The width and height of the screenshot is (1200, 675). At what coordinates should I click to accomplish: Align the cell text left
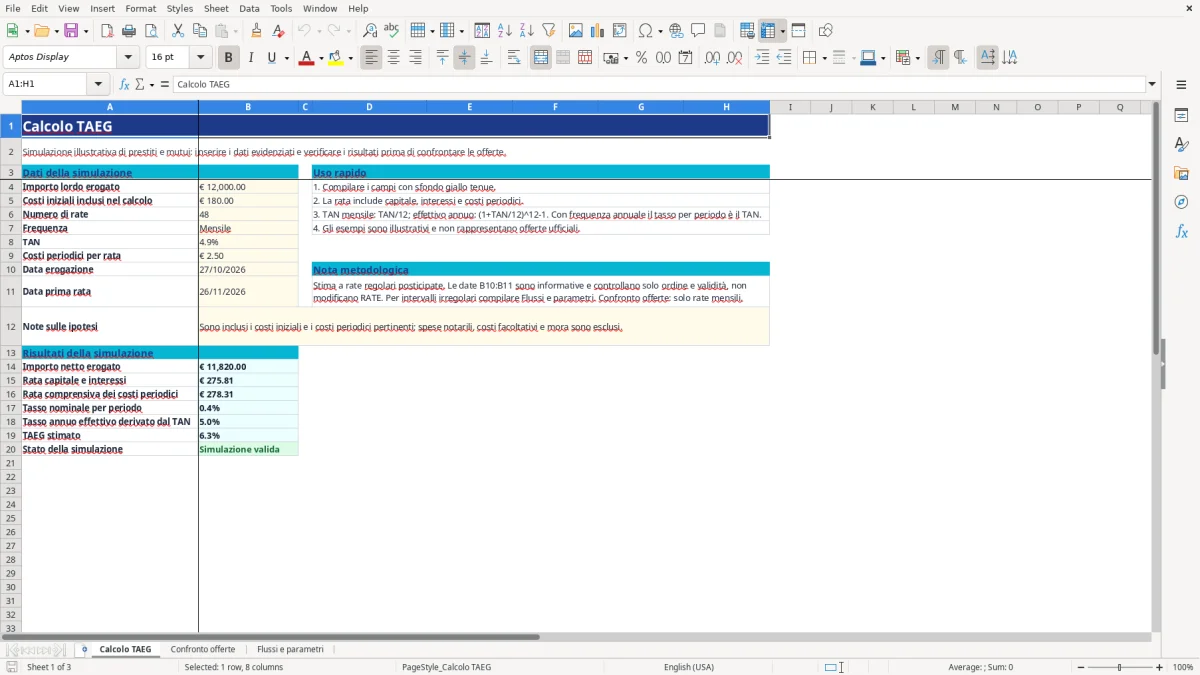coord(372,58)
